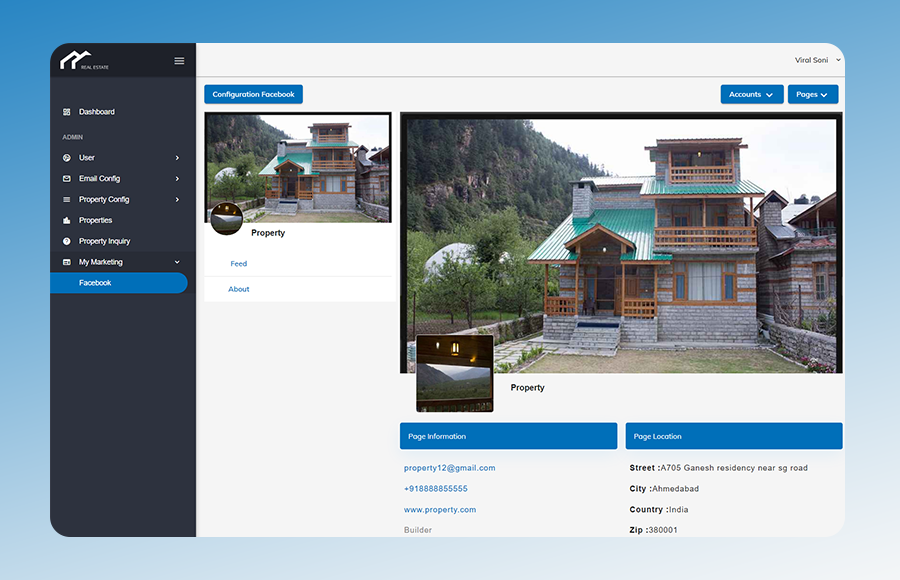
Task: Click the Dashboard grid icon
Action: pos(67,112)
